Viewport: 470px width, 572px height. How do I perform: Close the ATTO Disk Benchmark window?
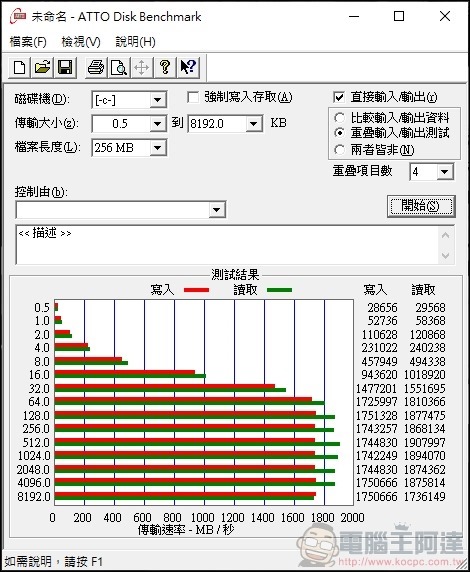[445, 16]
